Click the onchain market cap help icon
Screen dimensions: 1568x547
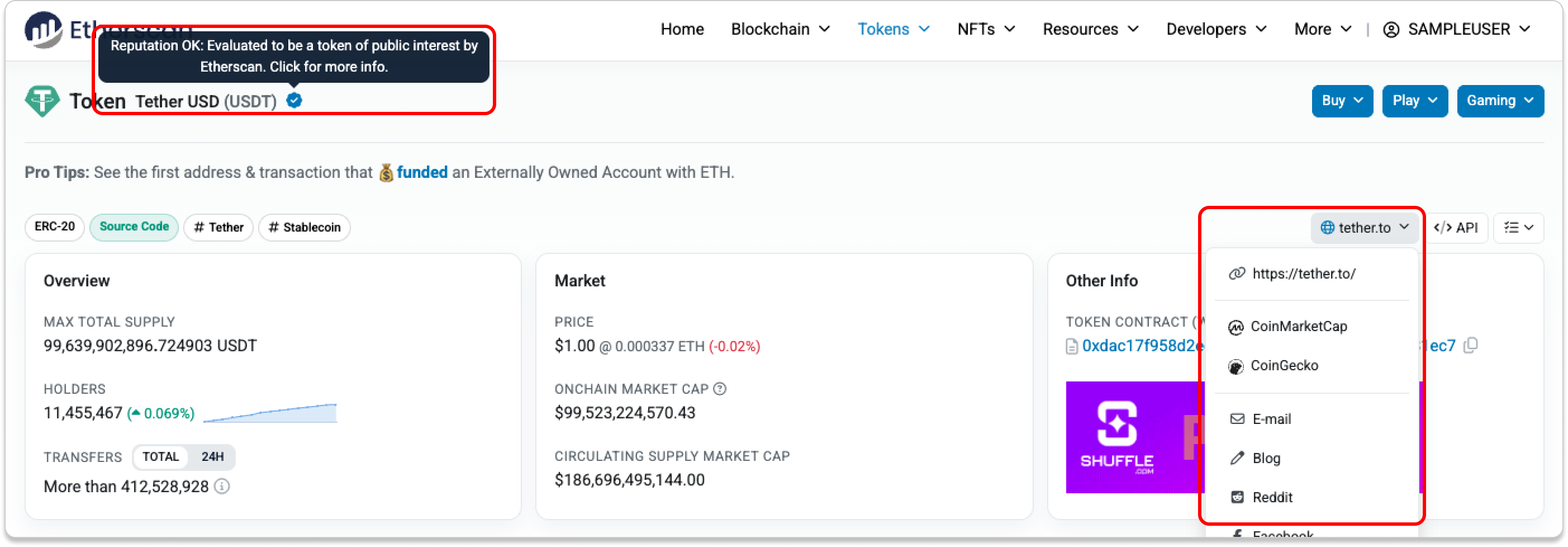click(x=720, y=389)
